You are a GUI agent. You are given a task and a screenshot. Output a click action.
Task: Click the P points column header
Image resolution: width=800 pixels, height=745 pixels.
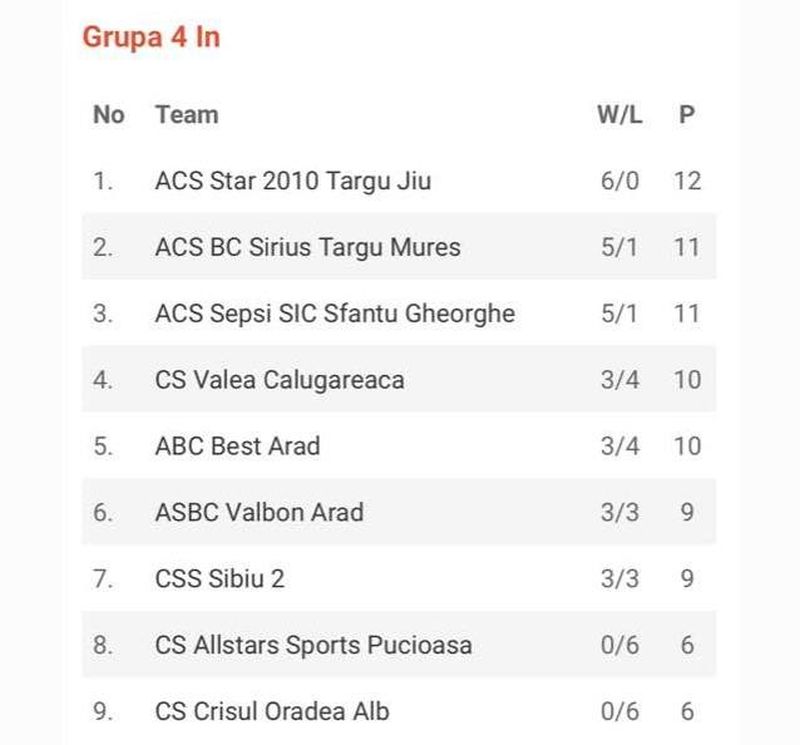click(686, 114)
